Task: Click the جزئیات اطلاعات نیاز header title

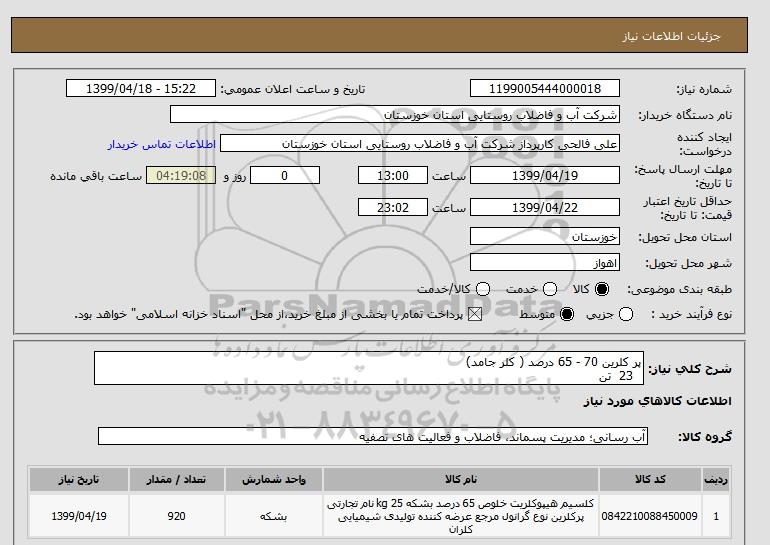Action: click(x=671, y=37)
